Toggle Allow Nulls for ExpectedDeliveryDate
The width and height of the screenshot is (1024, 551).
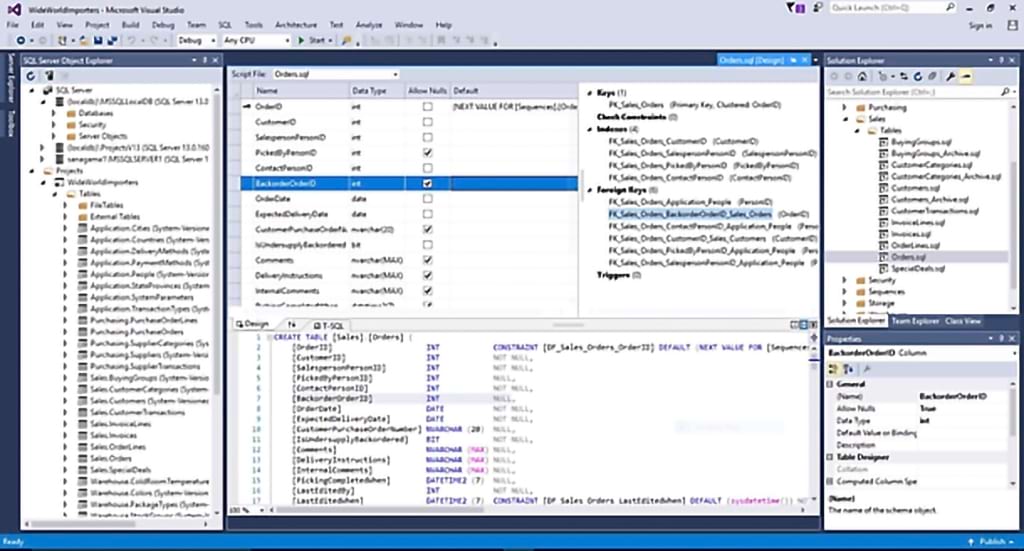[x=427, y=214]
